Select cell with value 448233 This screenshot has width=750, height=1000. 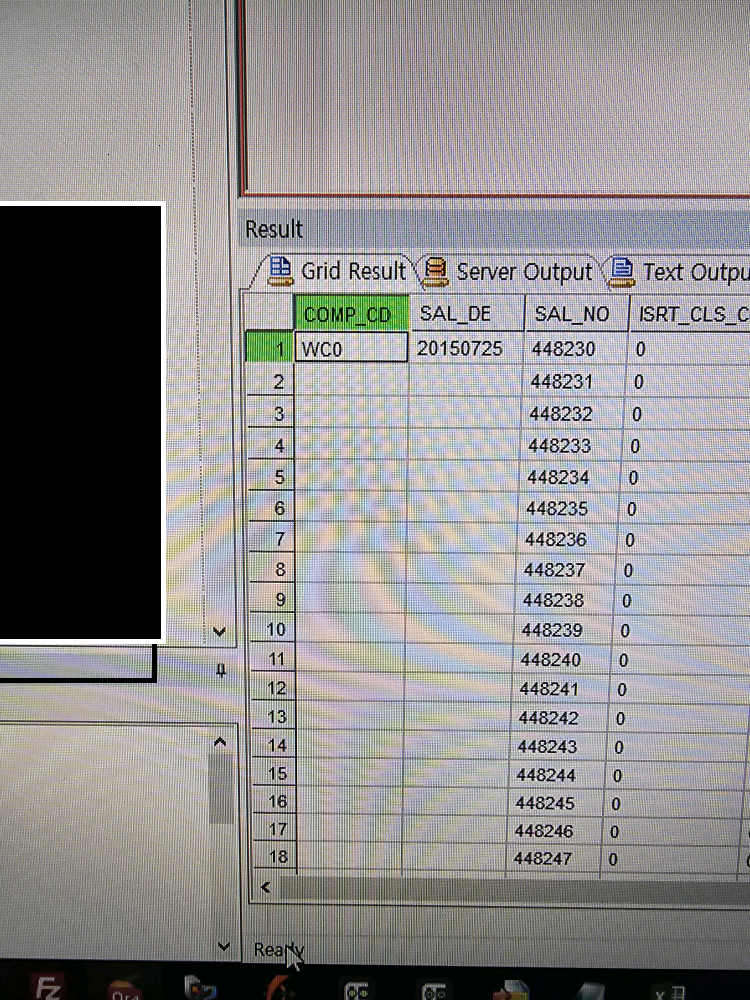(x=570, y=445)
